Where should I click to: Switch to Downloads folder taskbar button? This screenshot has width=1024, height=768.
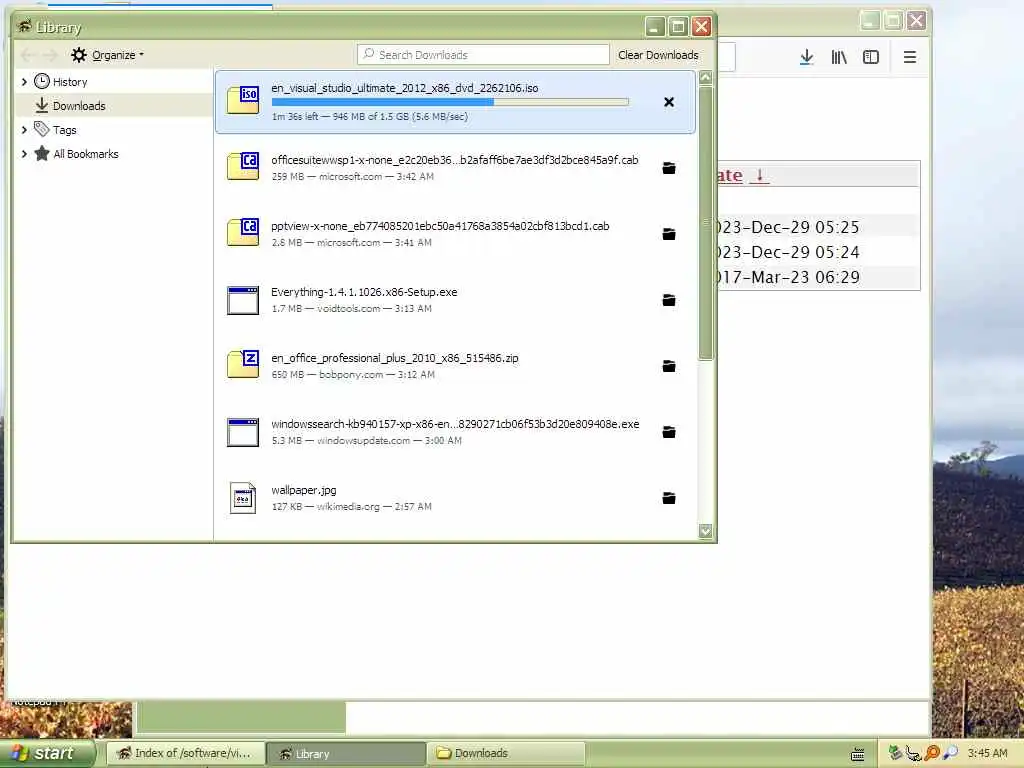(x=505, y=753)
